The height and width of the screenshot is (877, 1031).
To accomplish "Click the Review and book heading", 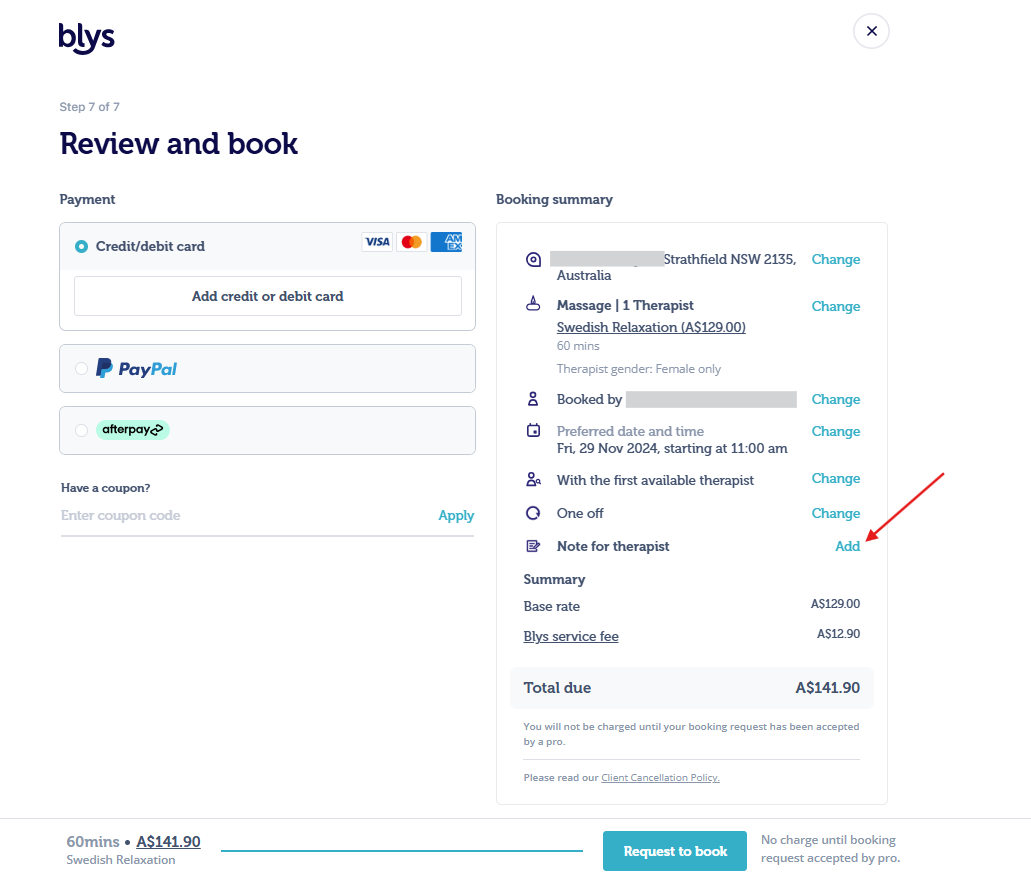I will coord(179,143).
